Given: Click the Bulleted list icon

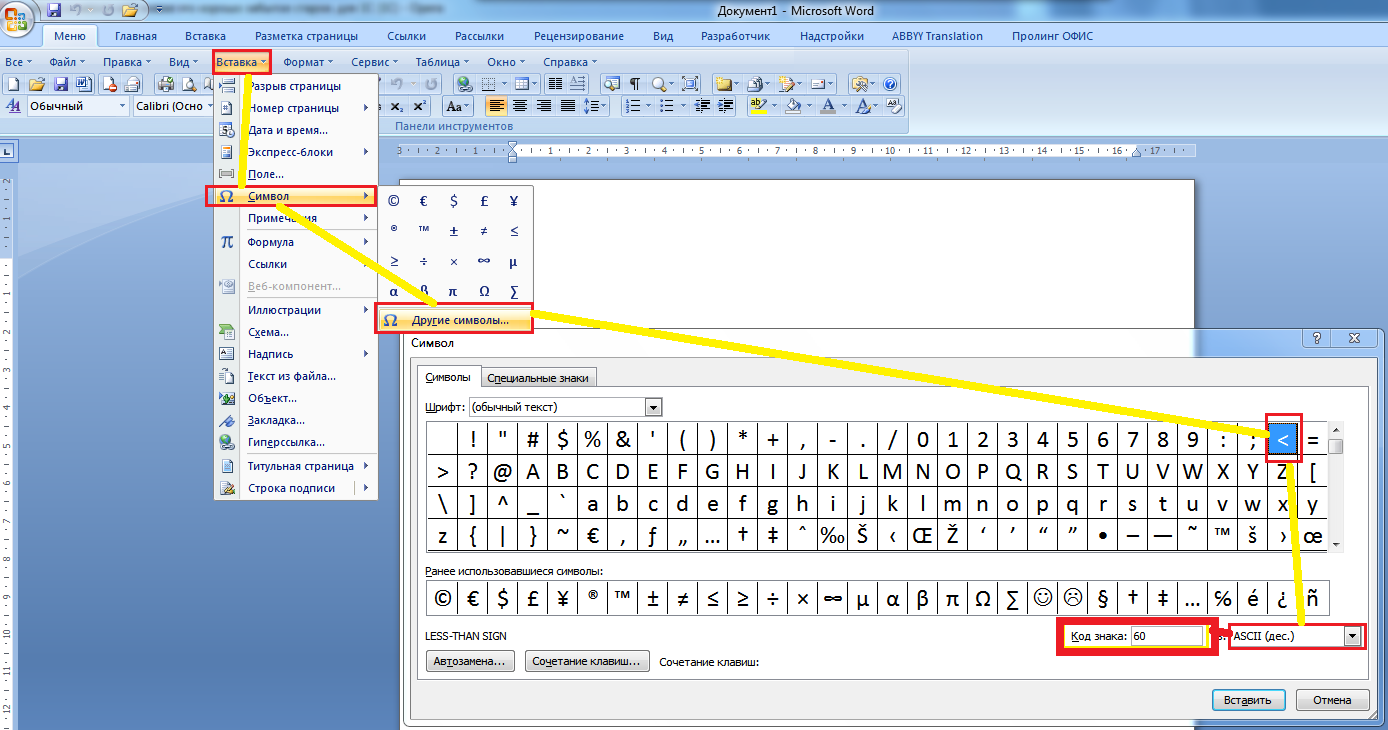Looking at the screenshot, I should (x=666, y=105).
